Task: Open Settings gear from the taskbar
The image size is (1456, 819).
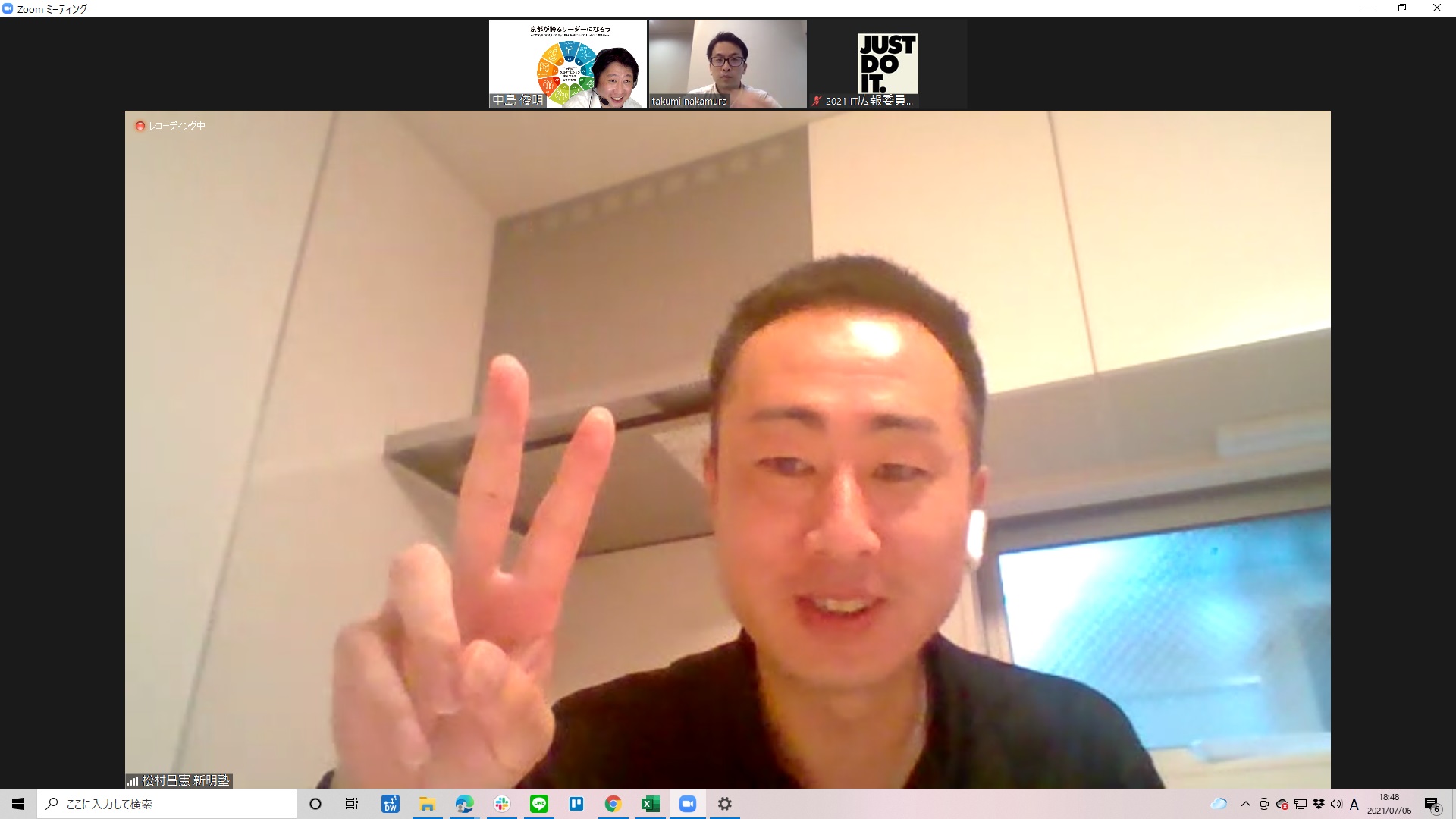Action: (x=725, y=804)
